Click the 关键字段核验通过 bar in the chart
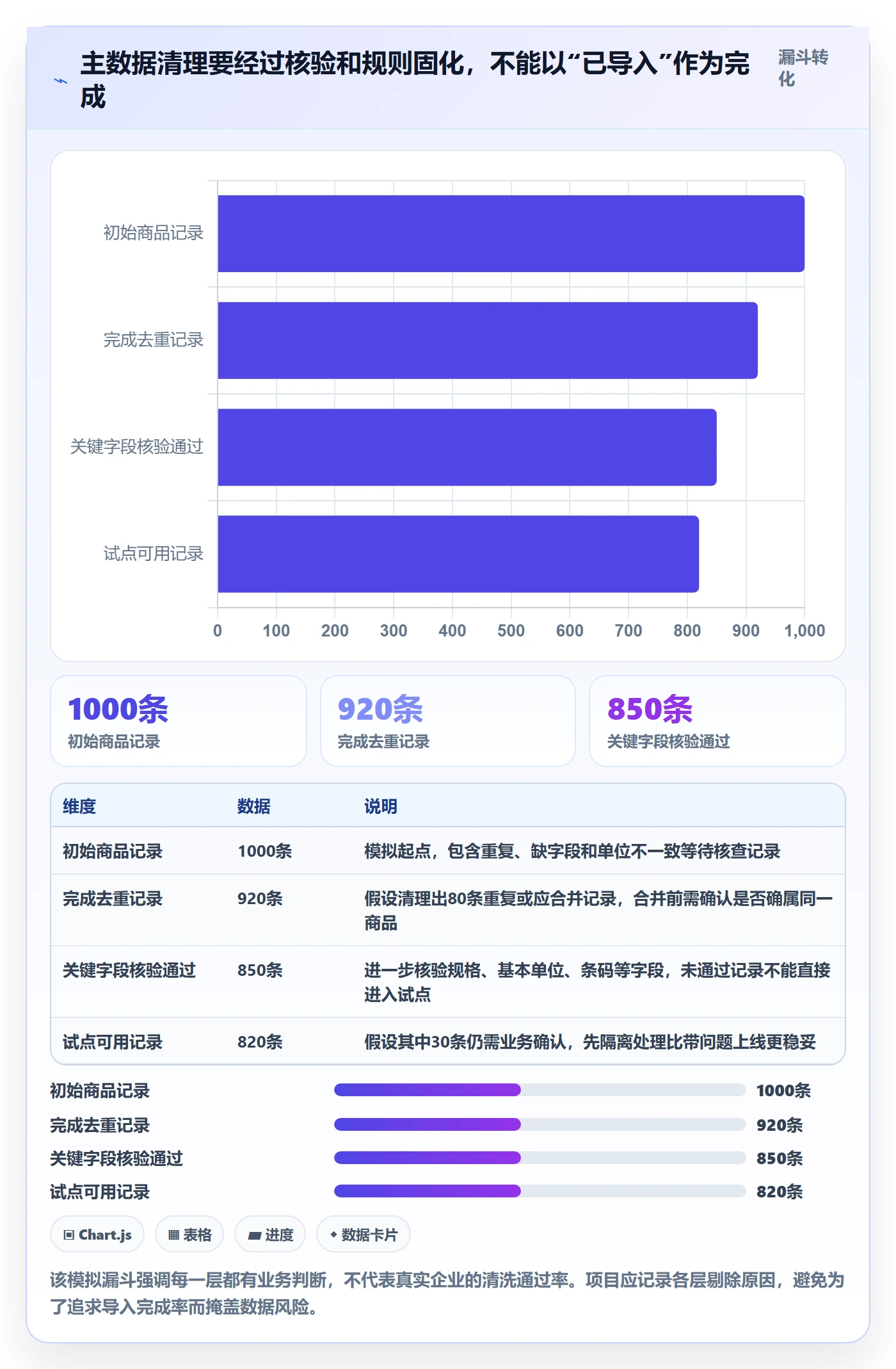896x1369 pixels. point(467,447)
